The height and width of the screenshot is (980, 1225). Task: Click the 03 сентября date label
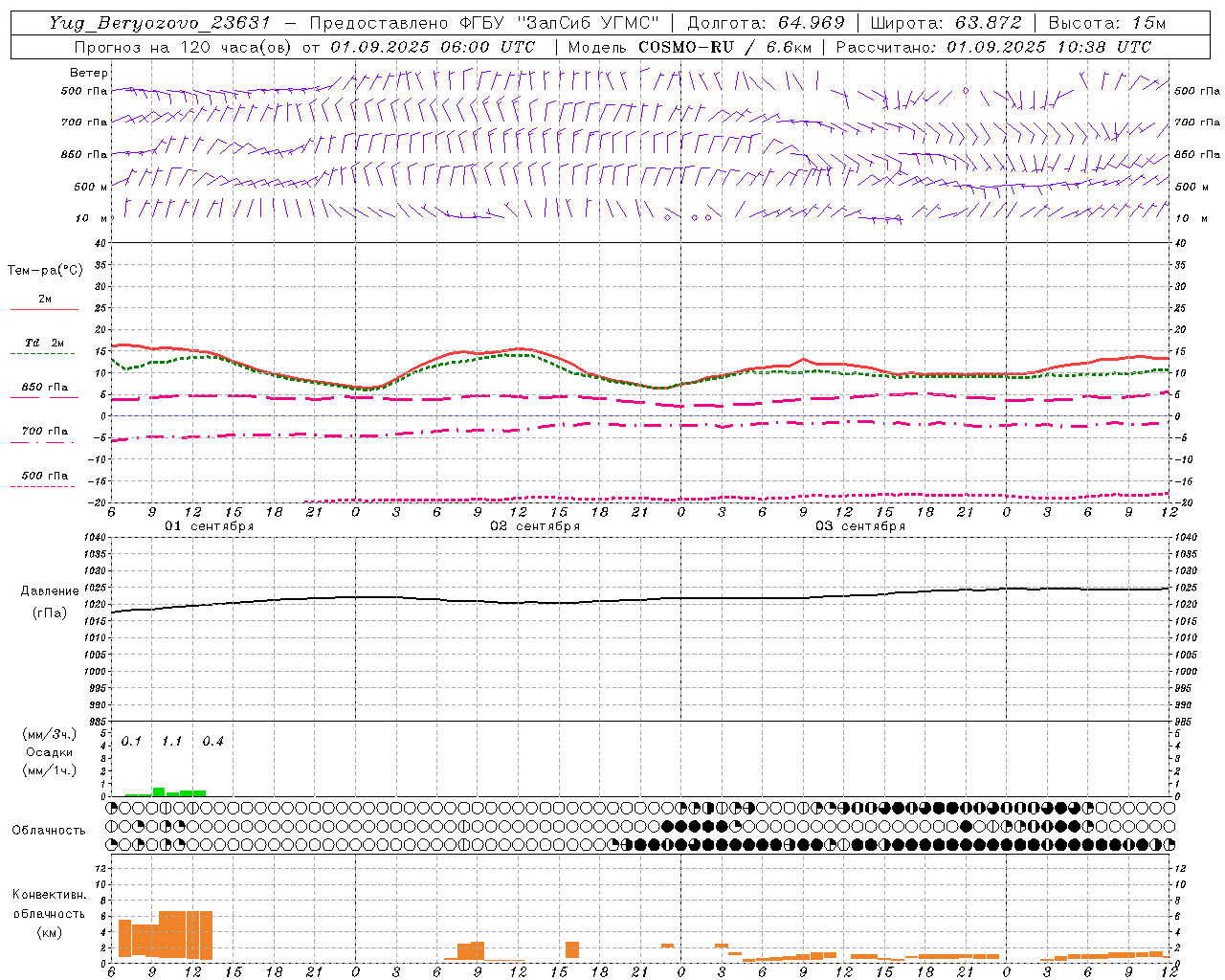(x=860, y=525)
